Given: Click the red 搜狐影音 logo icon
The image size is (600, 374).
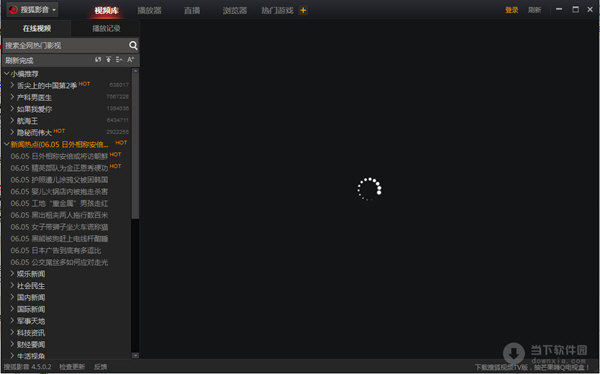Looking at the screenshot, I should (13, 10).
